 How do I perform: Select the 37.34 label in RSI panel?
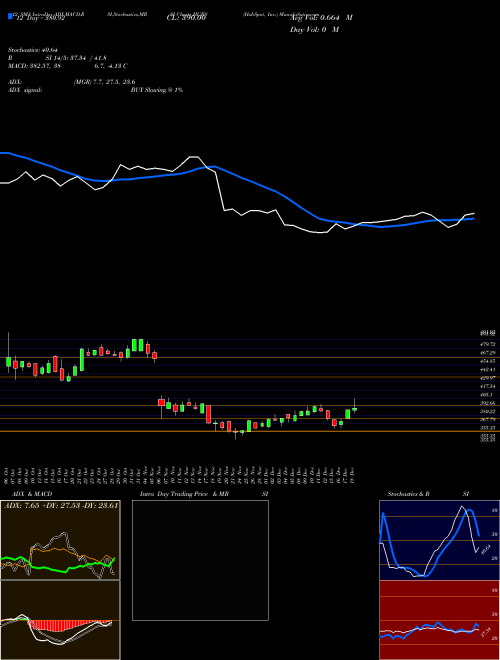485,633
